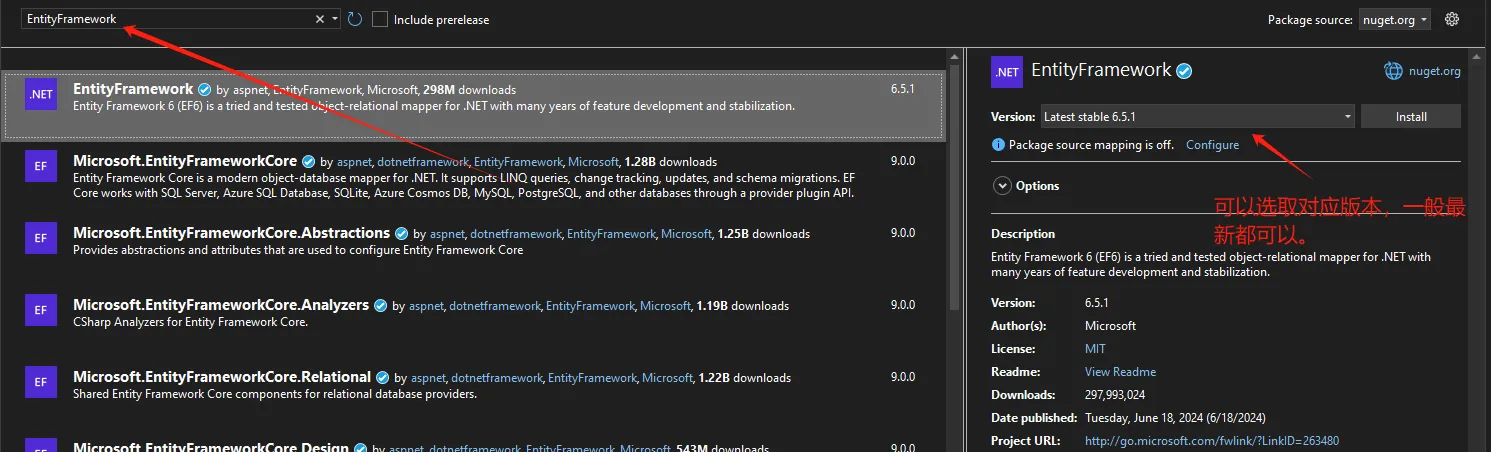The width and height of the screenshot is (1491, 452).
Task: Click 9.0.0 version in Microsoft.EntityFrameworkCore row
Action: click(x=903, y=161)
